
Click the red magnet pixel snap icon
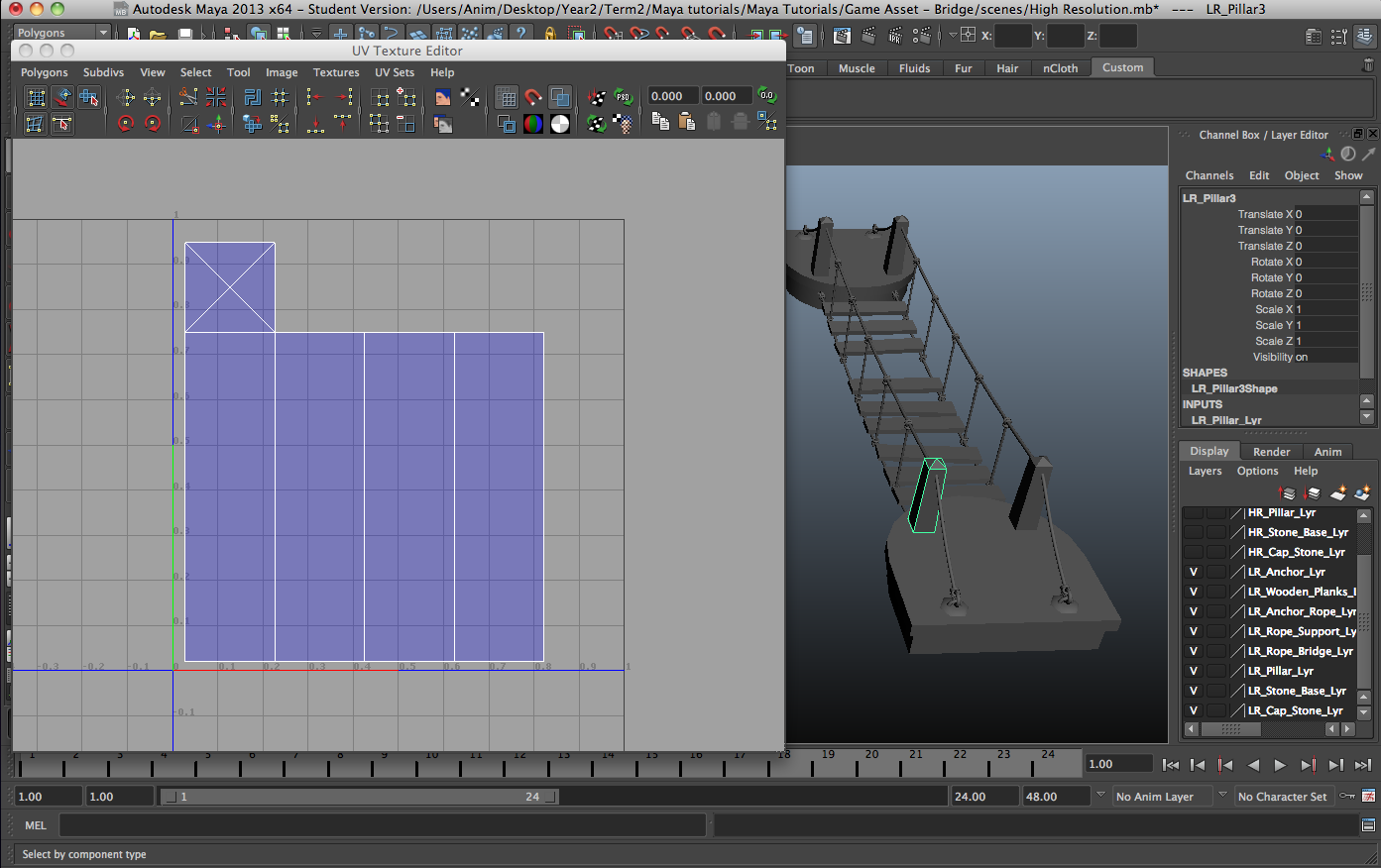(533, 97)
